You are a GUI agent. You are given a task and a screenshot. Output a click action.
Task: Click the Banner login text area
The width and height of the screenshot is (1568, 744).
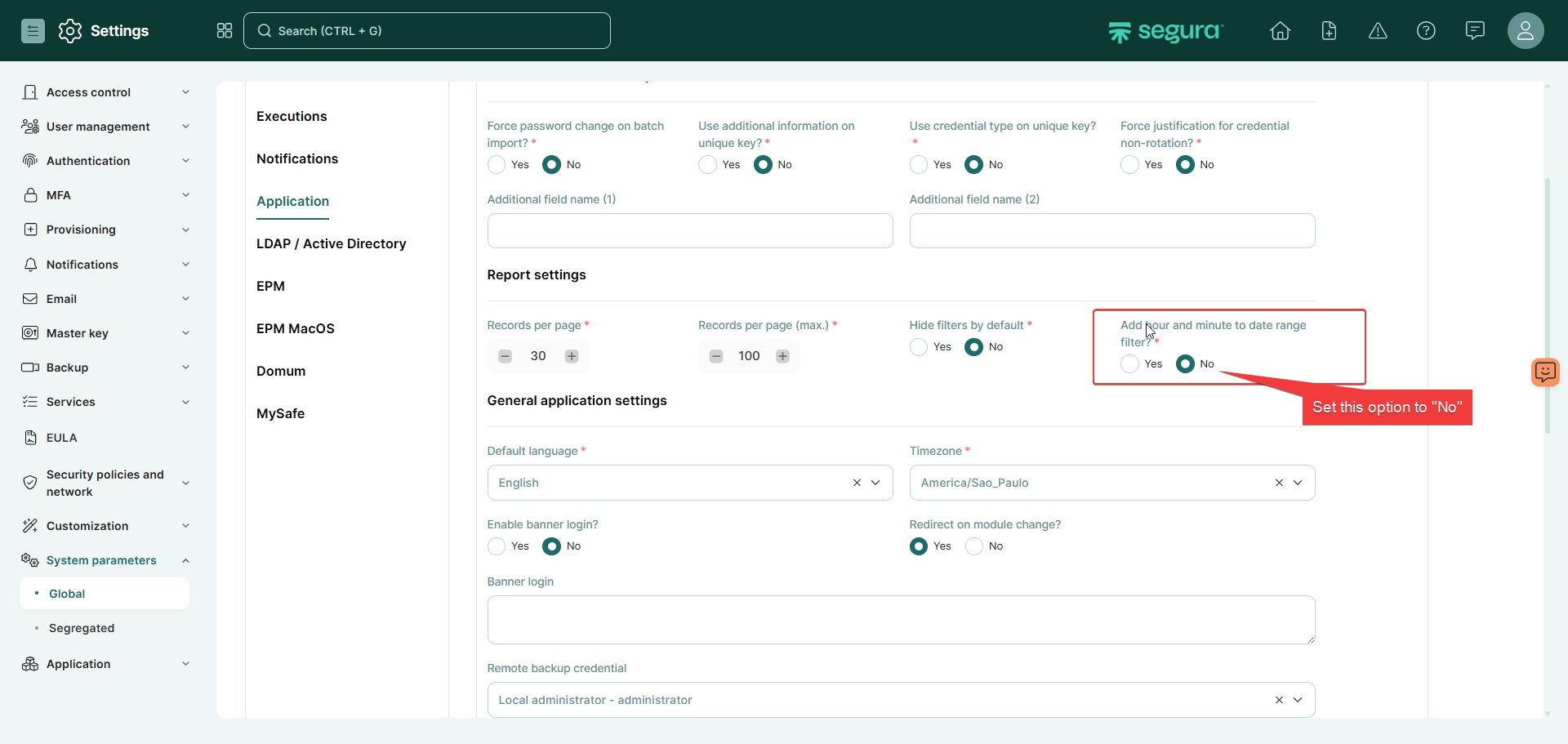[x=901, y=620]
